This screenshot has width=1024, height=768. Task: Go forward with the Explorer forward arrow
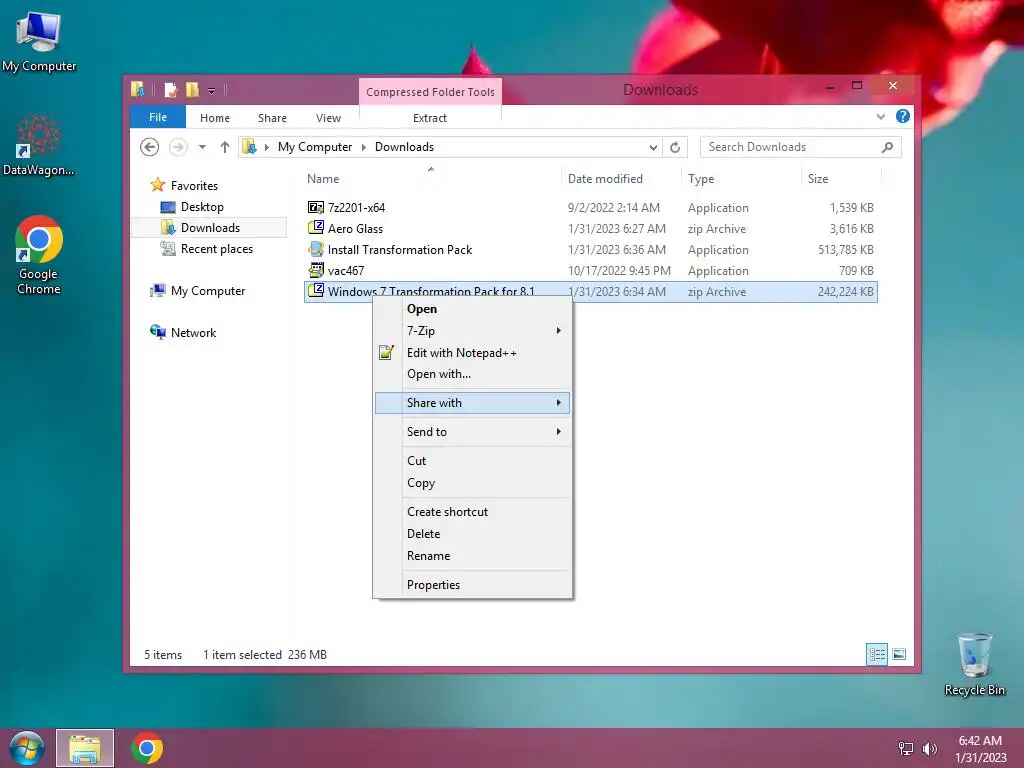click(178, 147)
